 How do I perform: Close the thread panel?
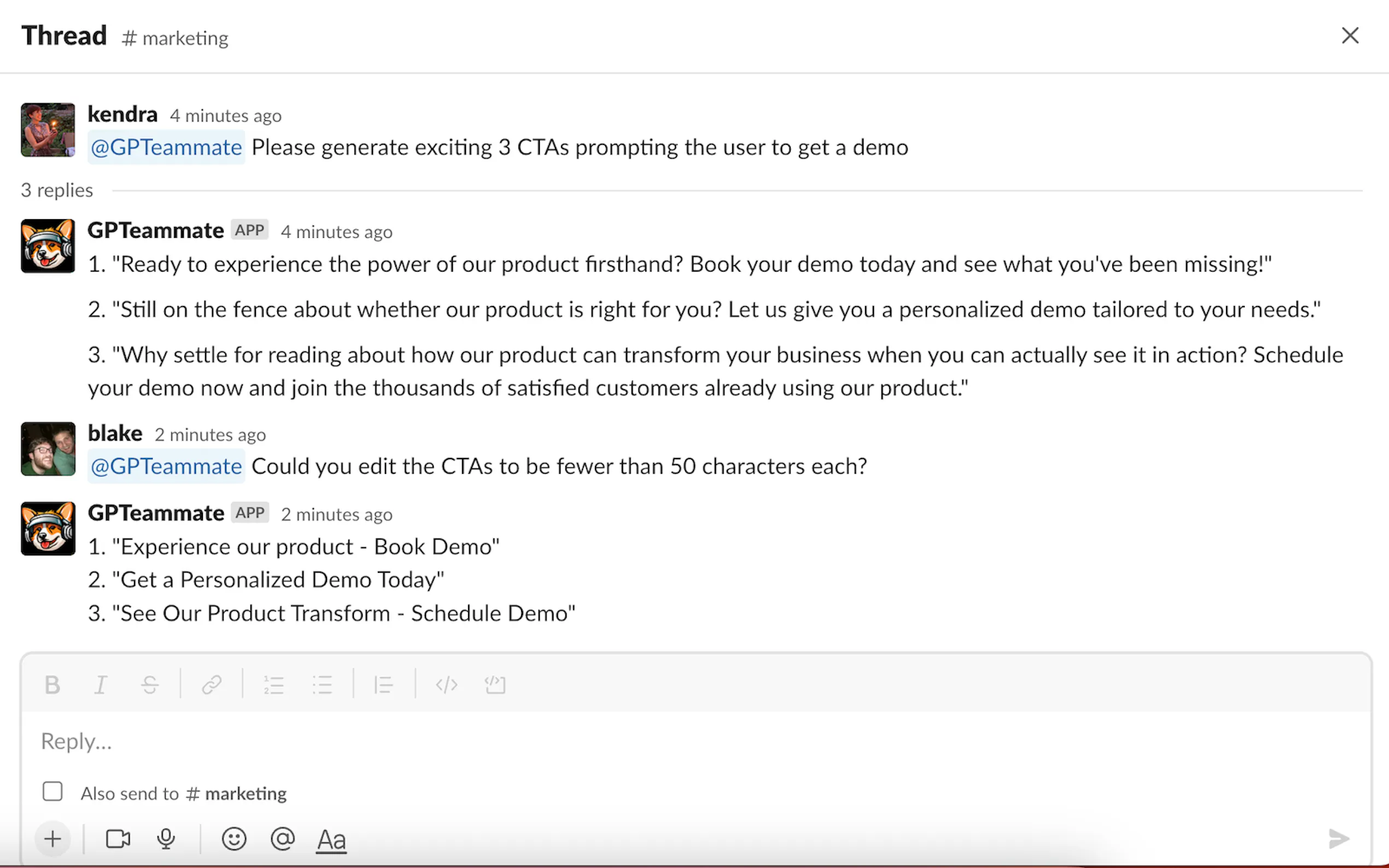click(x=1350, y=36)
